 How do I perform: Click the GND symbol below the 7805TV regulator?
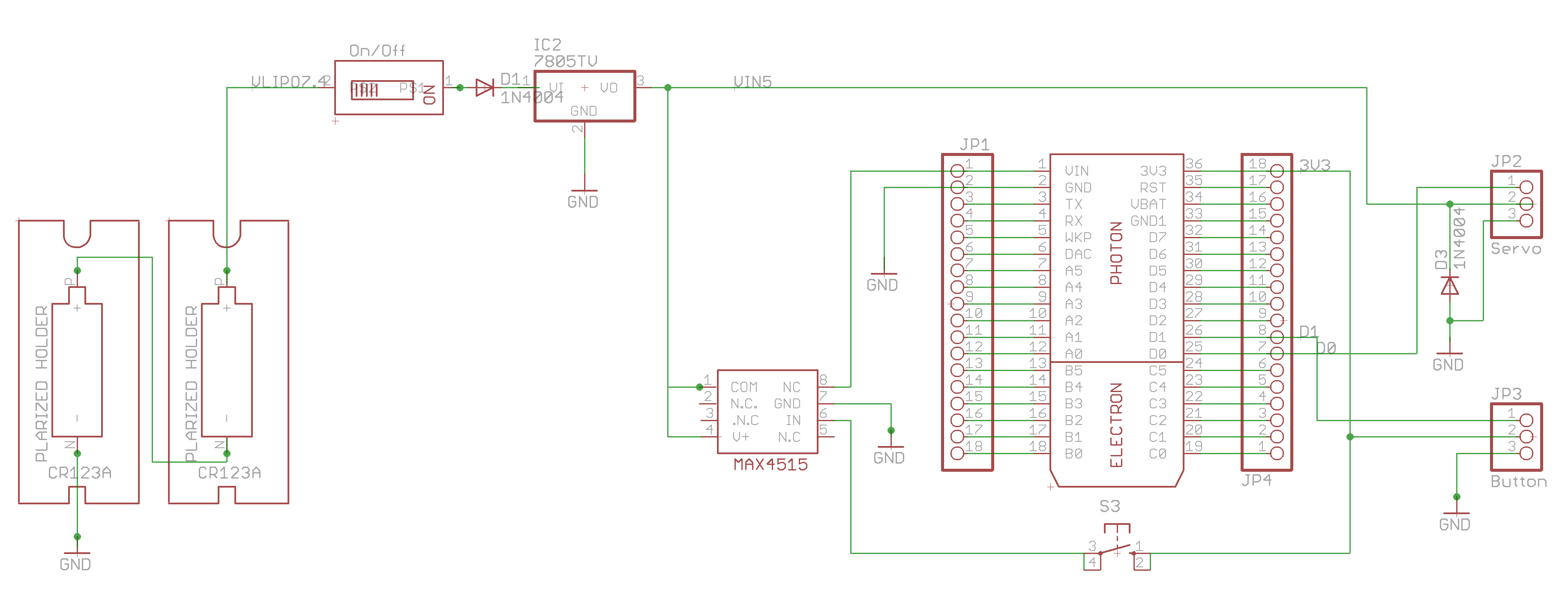583,198
